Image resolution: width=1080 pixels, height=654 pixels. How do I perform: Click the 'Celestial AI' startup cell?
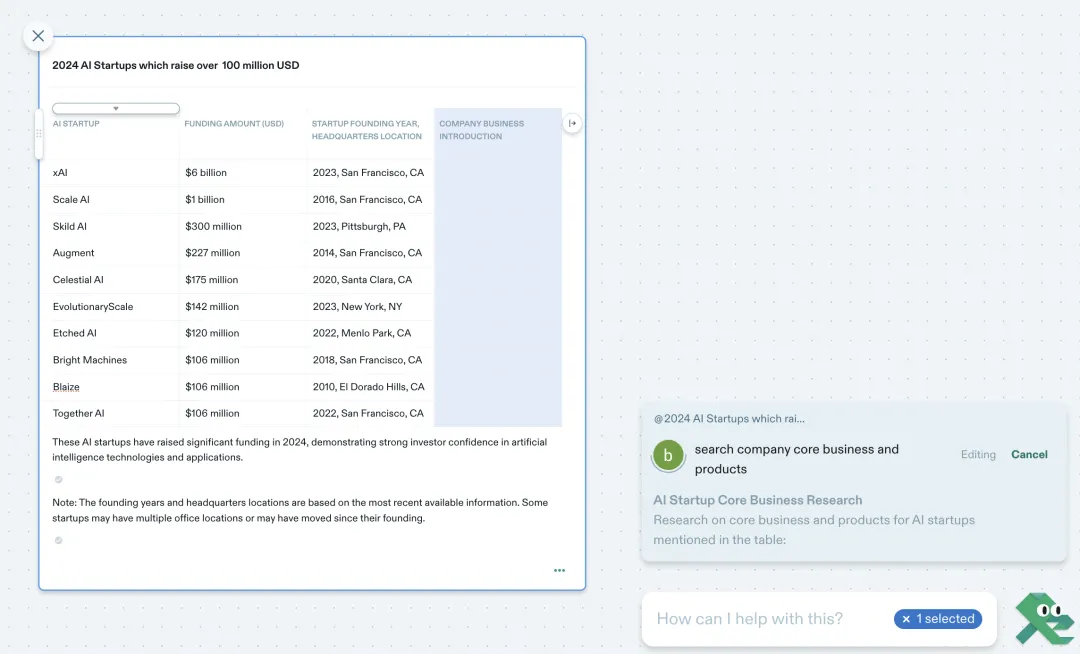tap(115, 280)
